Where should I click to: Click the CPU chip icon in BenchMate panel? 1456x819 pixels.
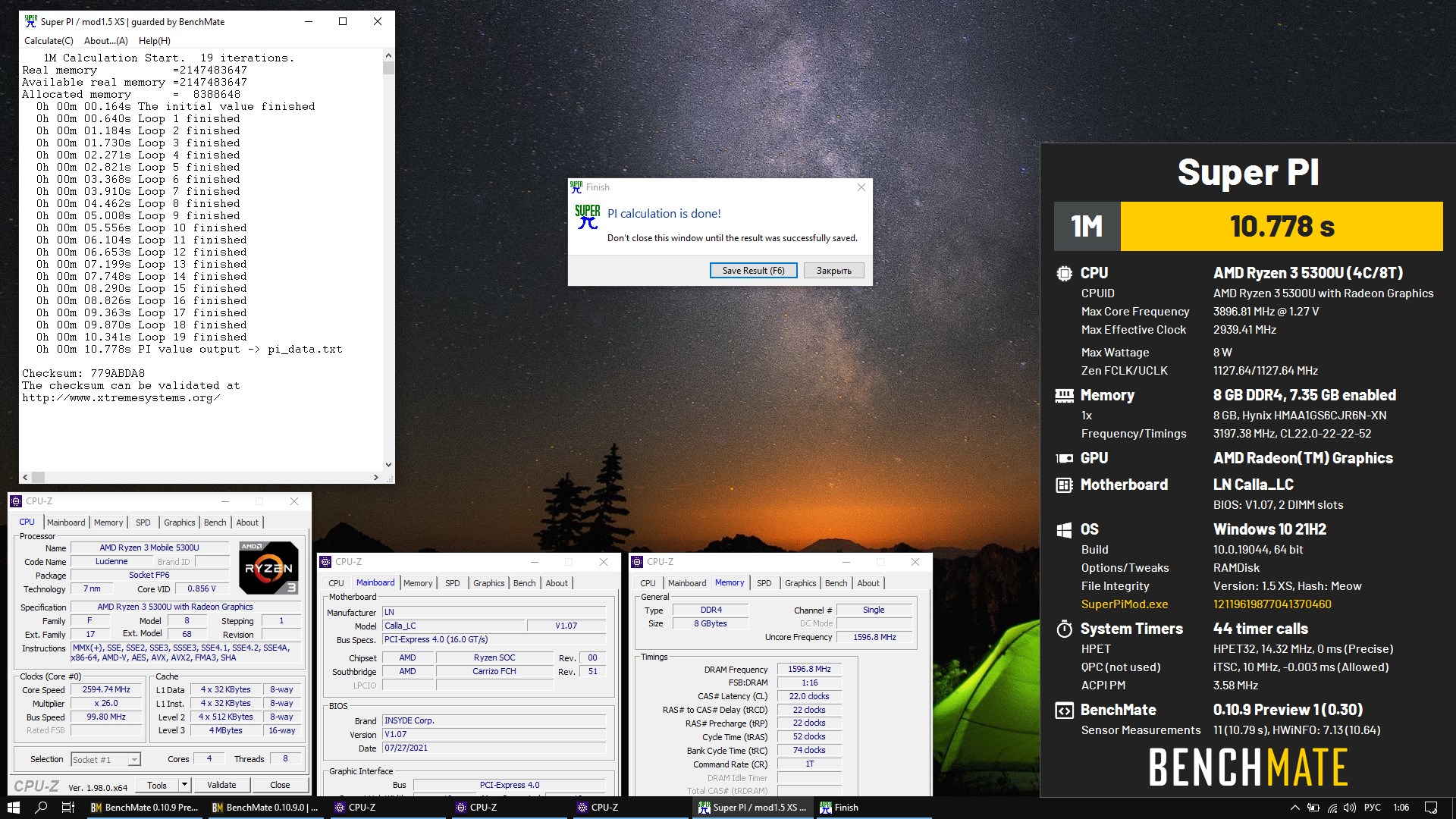(x=1064, y=273)
